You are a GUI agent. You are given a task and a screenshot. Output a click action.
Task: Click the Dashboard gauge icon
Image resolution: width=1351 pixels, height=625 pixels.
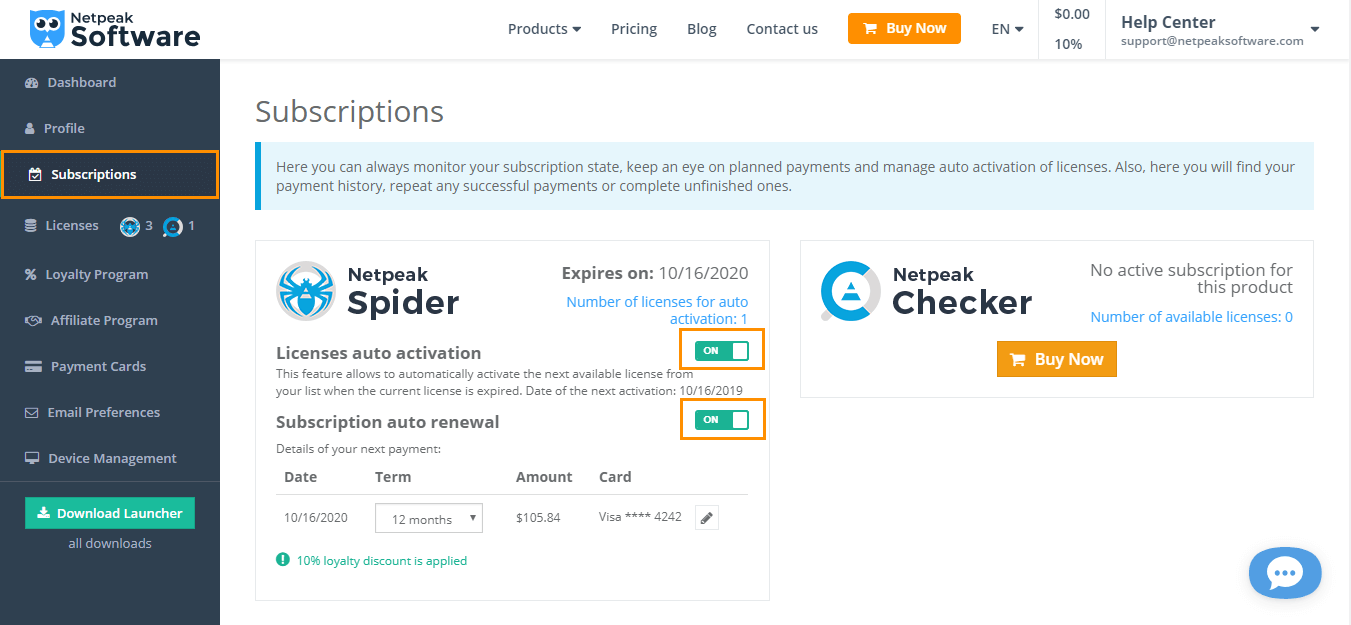[31, 83]
